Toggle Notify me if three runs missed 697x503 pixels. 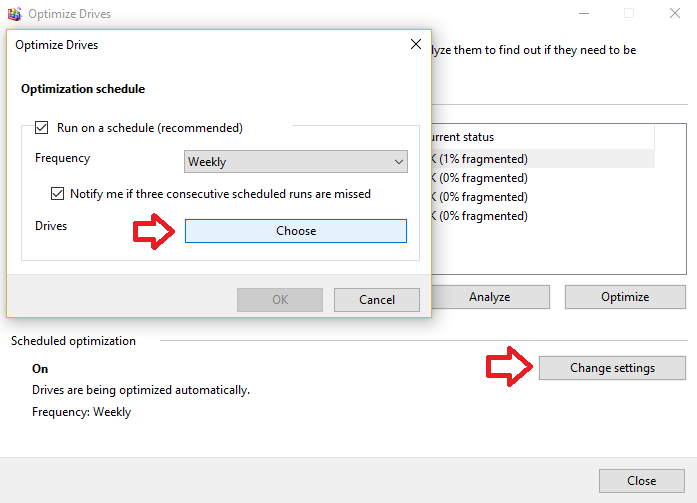(57, 194)
